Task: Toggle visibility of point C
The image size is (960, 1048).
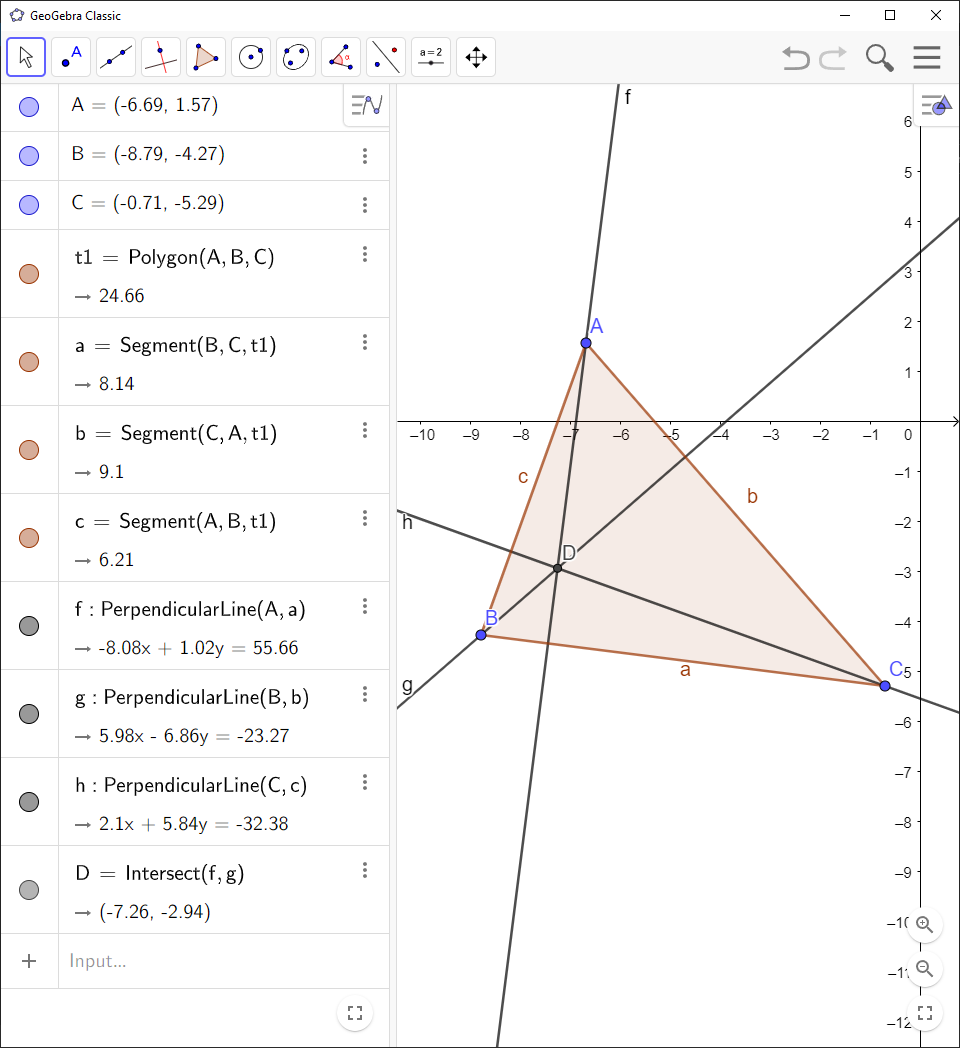Action: click(29, 205)
